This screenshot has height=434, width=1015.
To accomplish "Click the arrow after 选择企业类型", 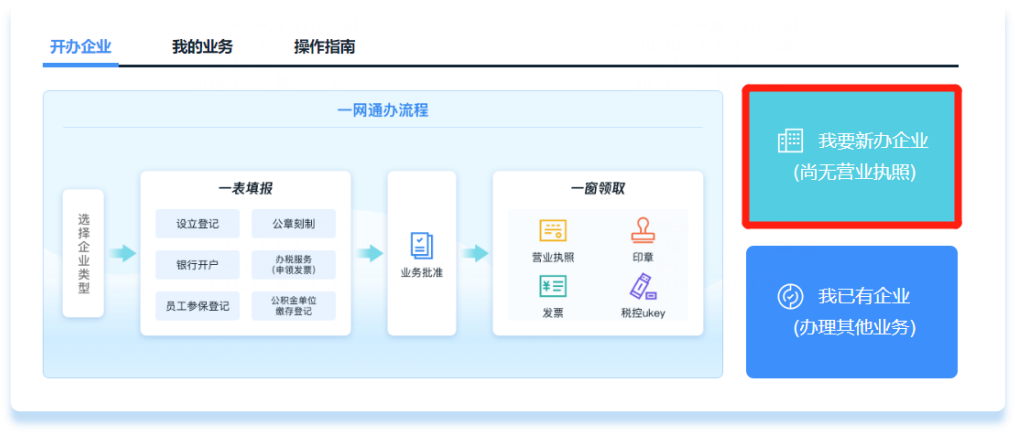I will [x=122, y=254].
